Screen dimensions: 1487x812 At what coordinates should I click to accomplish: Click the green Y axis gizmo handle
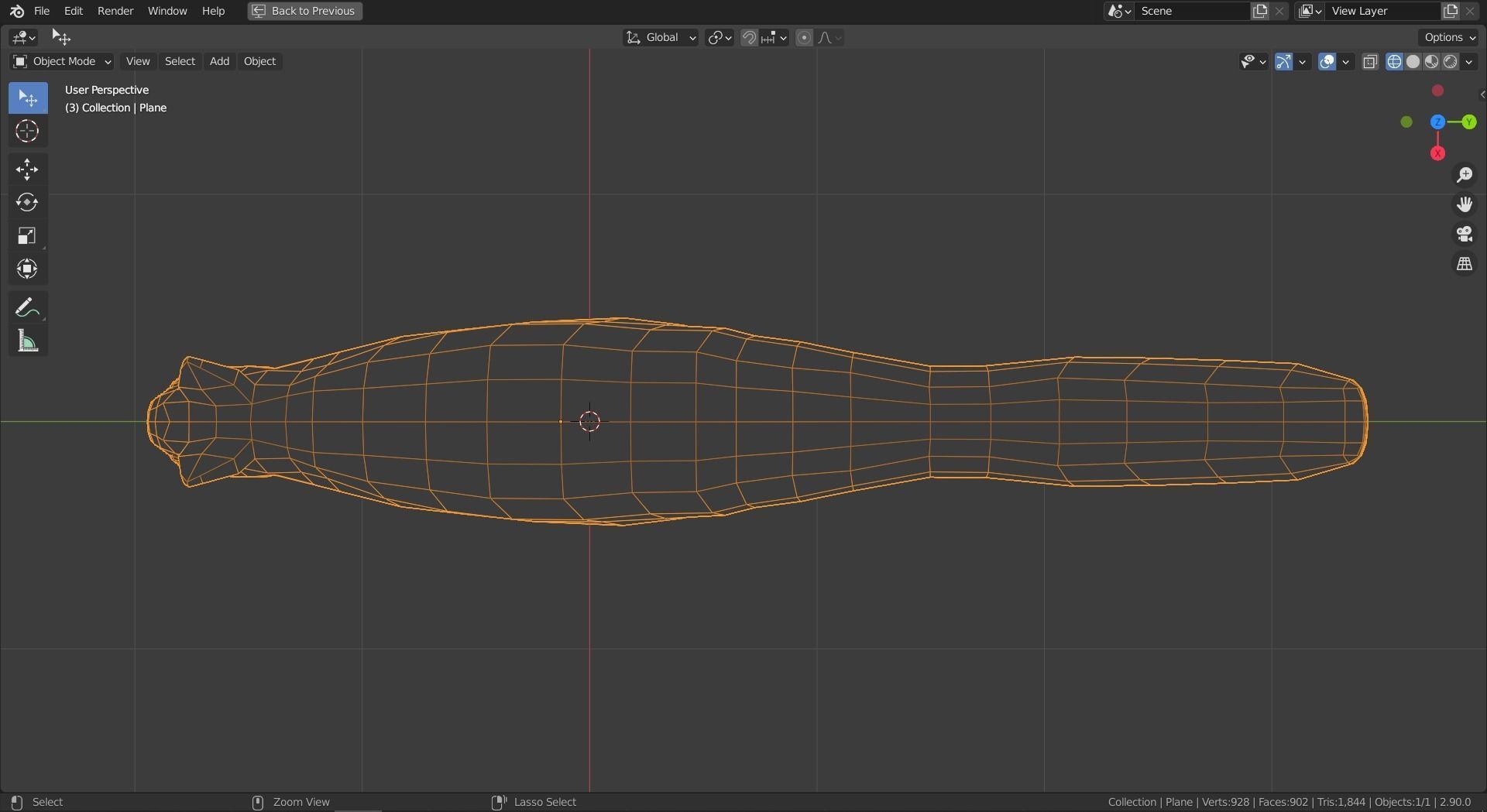point(1469,122)
